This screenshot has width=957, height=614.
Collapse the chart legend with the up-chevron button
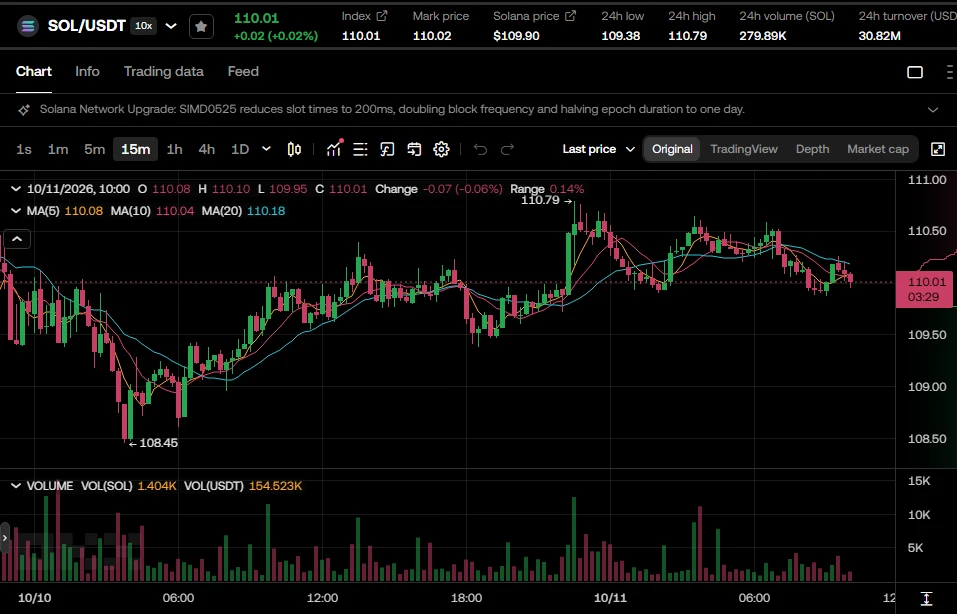pos(17,239)
